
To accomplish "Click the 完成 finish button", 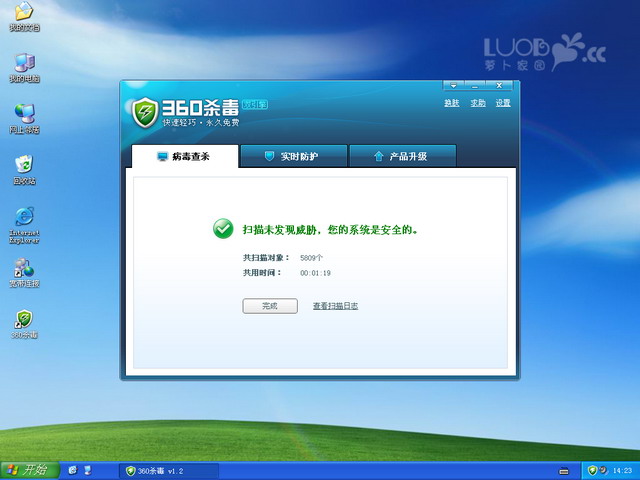I will coord(270,306).
